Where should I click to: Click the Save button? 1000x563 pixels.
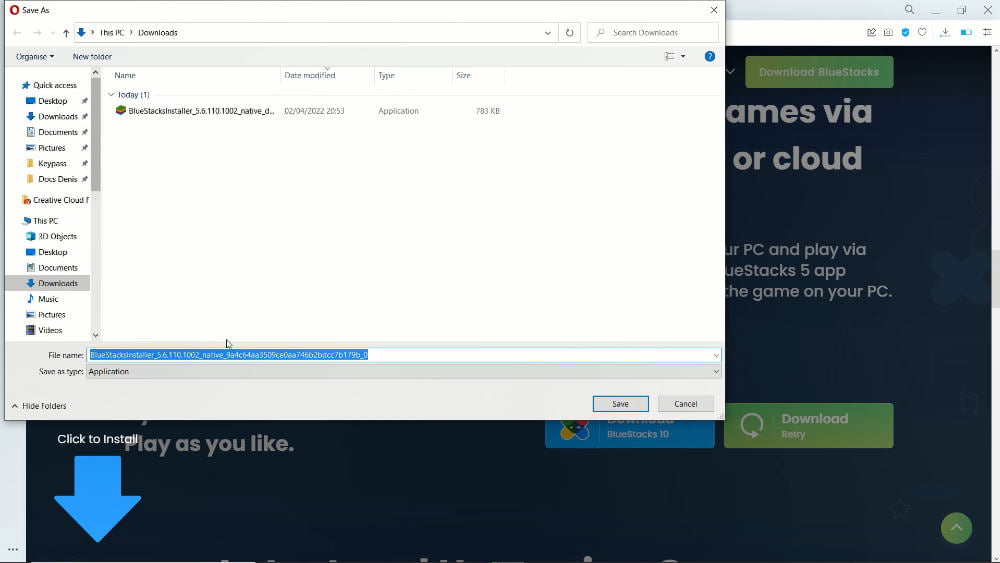621,404
